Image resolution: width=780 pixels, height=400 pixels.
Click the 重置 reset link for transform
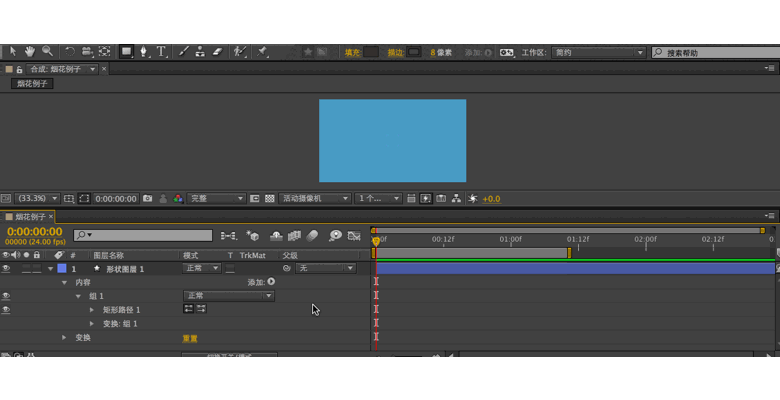point(190,338)
